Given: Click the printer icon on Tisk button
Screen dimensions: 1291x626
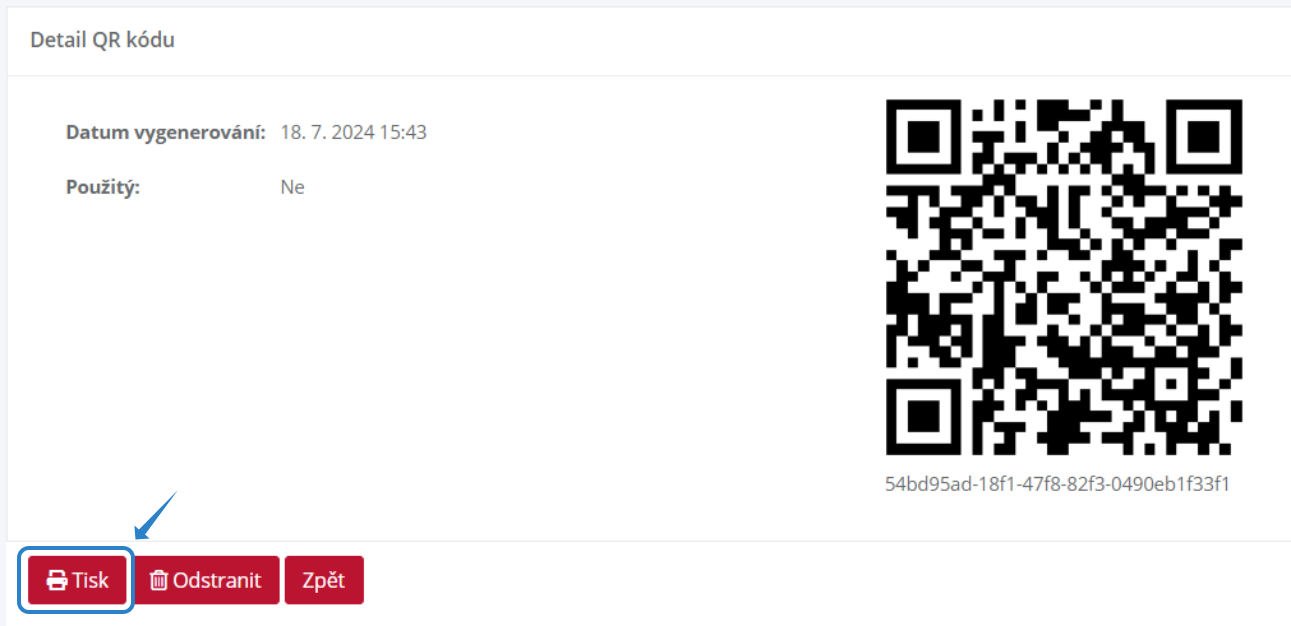Looking at the screenshot, I should click(x=58, y=580).
